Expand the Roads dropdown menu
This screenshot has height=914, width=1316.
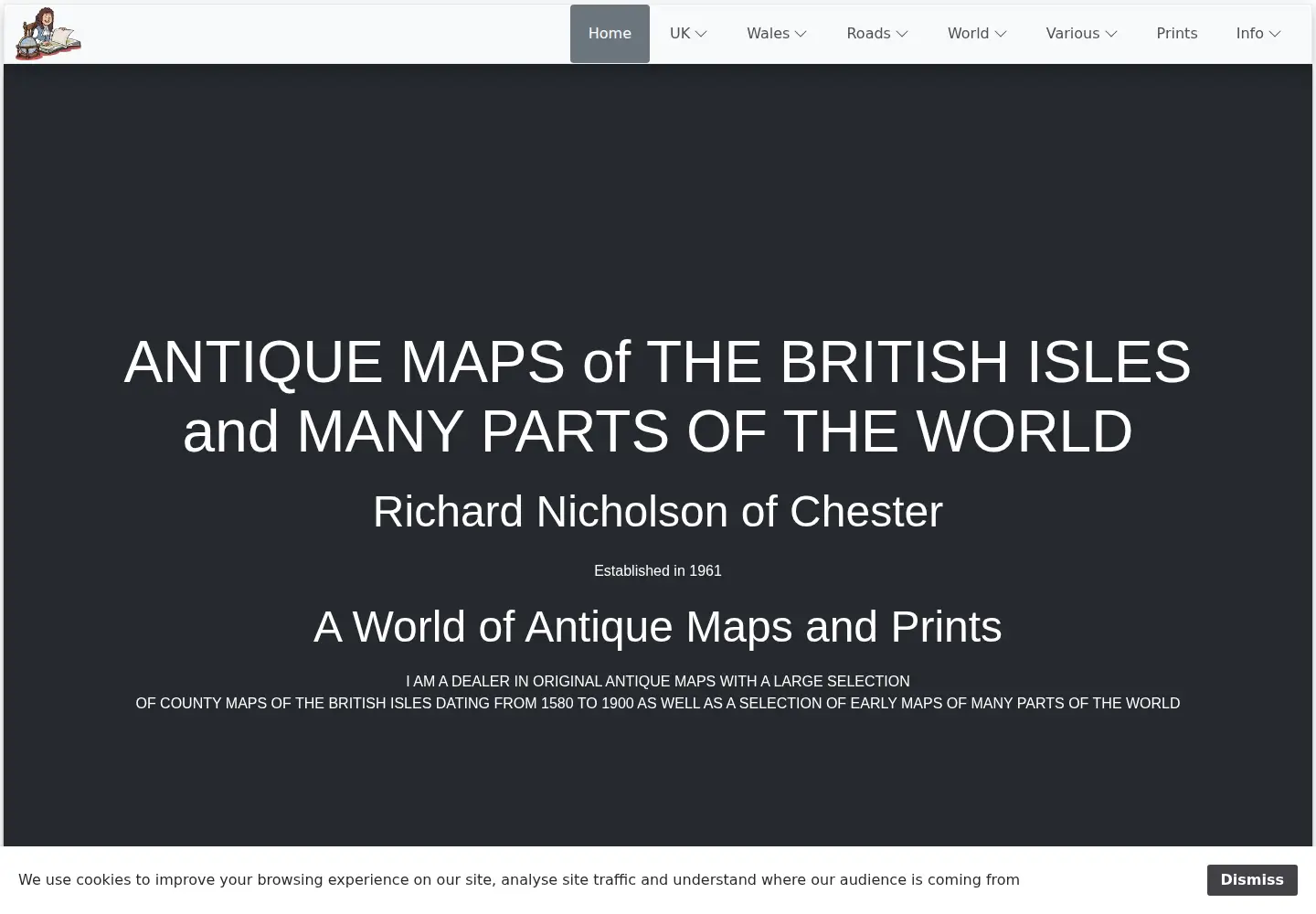(x=877, y=34)
